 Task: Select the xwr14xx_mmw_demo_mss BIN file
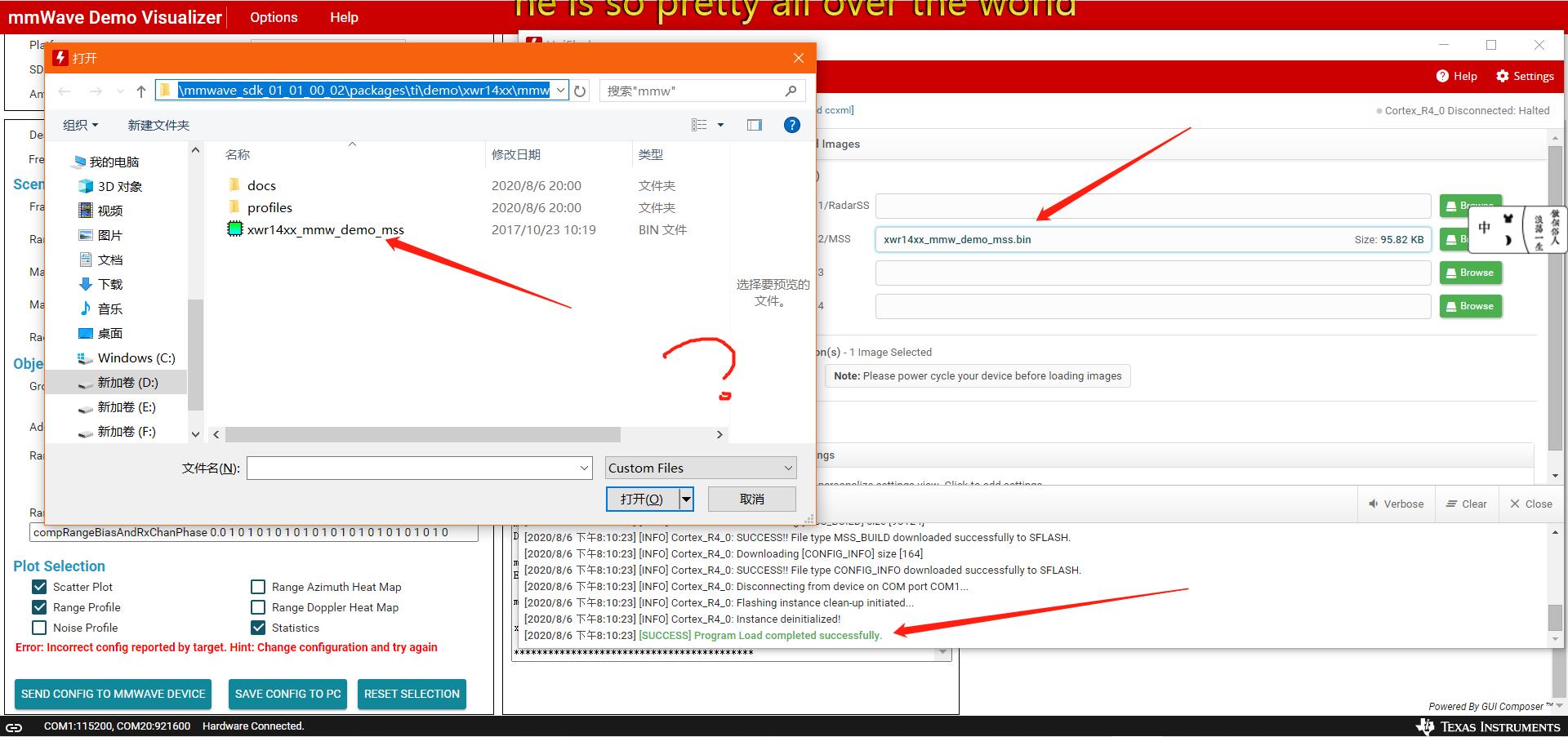(325, 229)
